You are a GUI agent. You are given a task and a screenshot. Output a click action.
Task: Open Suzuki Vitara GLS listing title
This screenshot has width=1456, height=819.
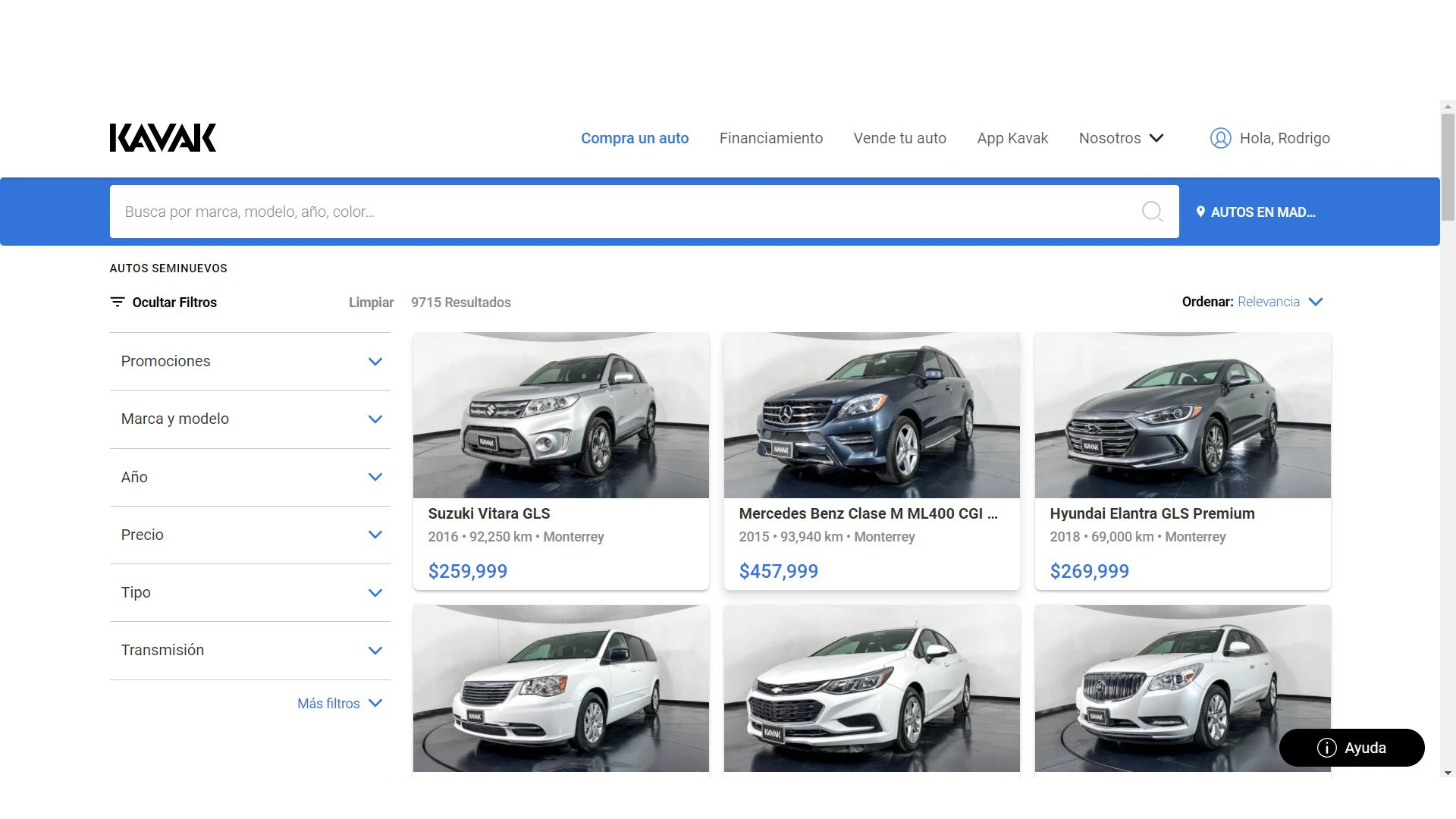(489, 513)
